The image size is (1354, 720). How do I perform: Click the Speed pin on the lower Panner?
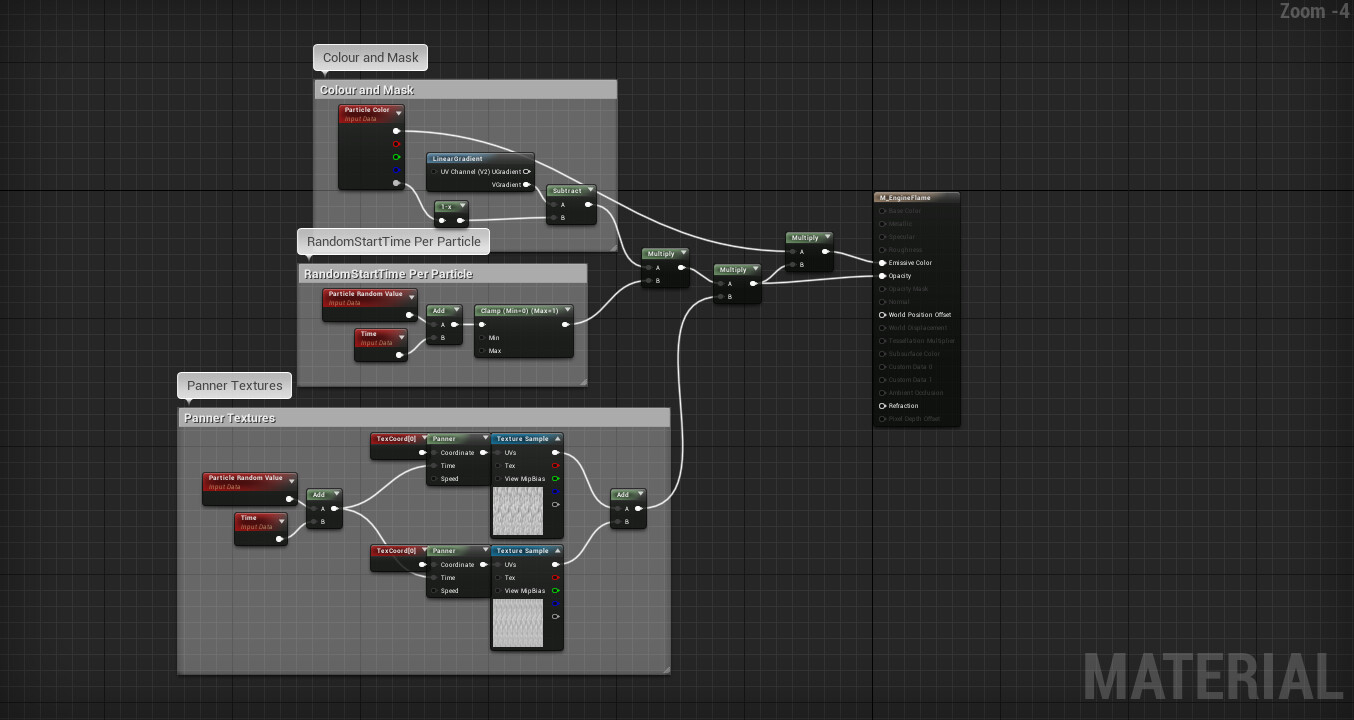point(433,591)
